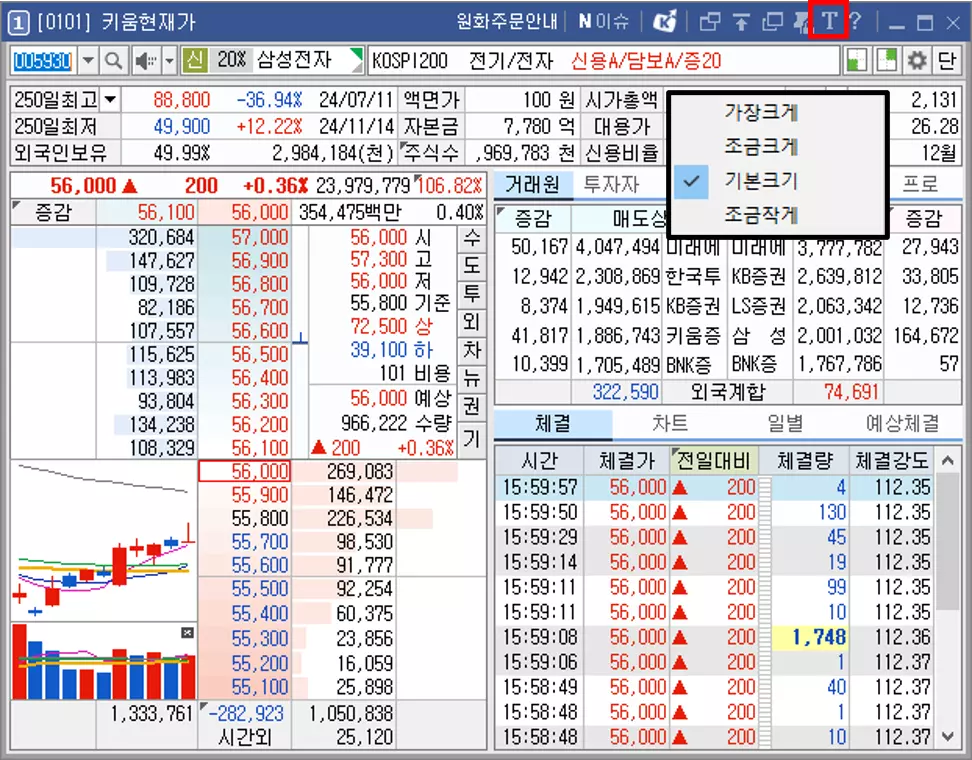The height and width of the screenshot is (760, 972).
Task: Click the scroll-down arrow of the trade list
Action: (x=948, y=736)
